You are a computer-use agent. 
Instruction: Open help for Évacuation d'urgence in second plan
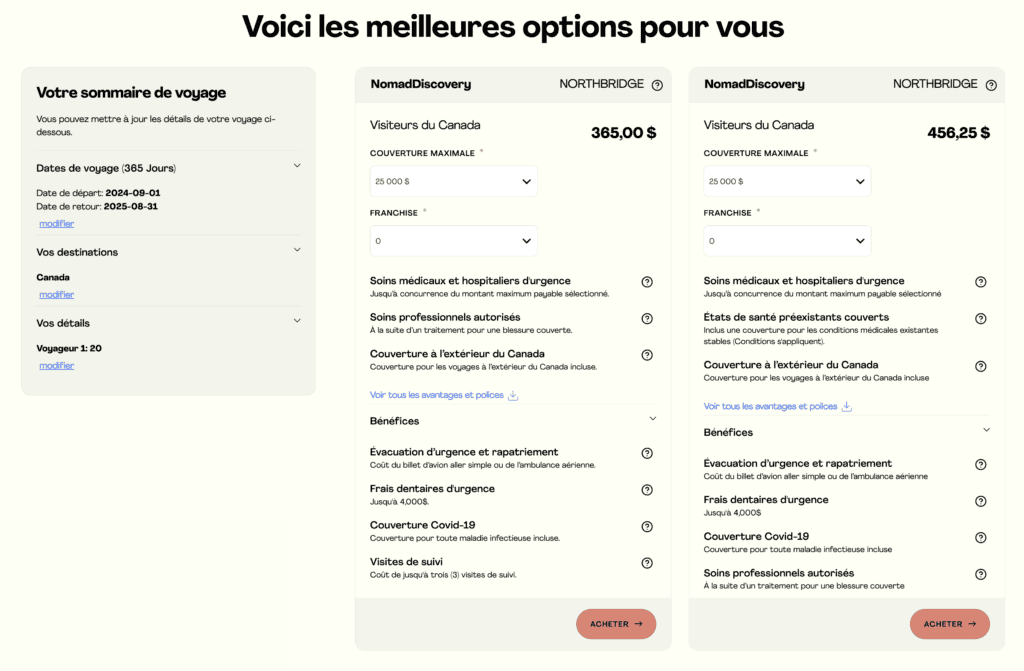pos(981,464)
